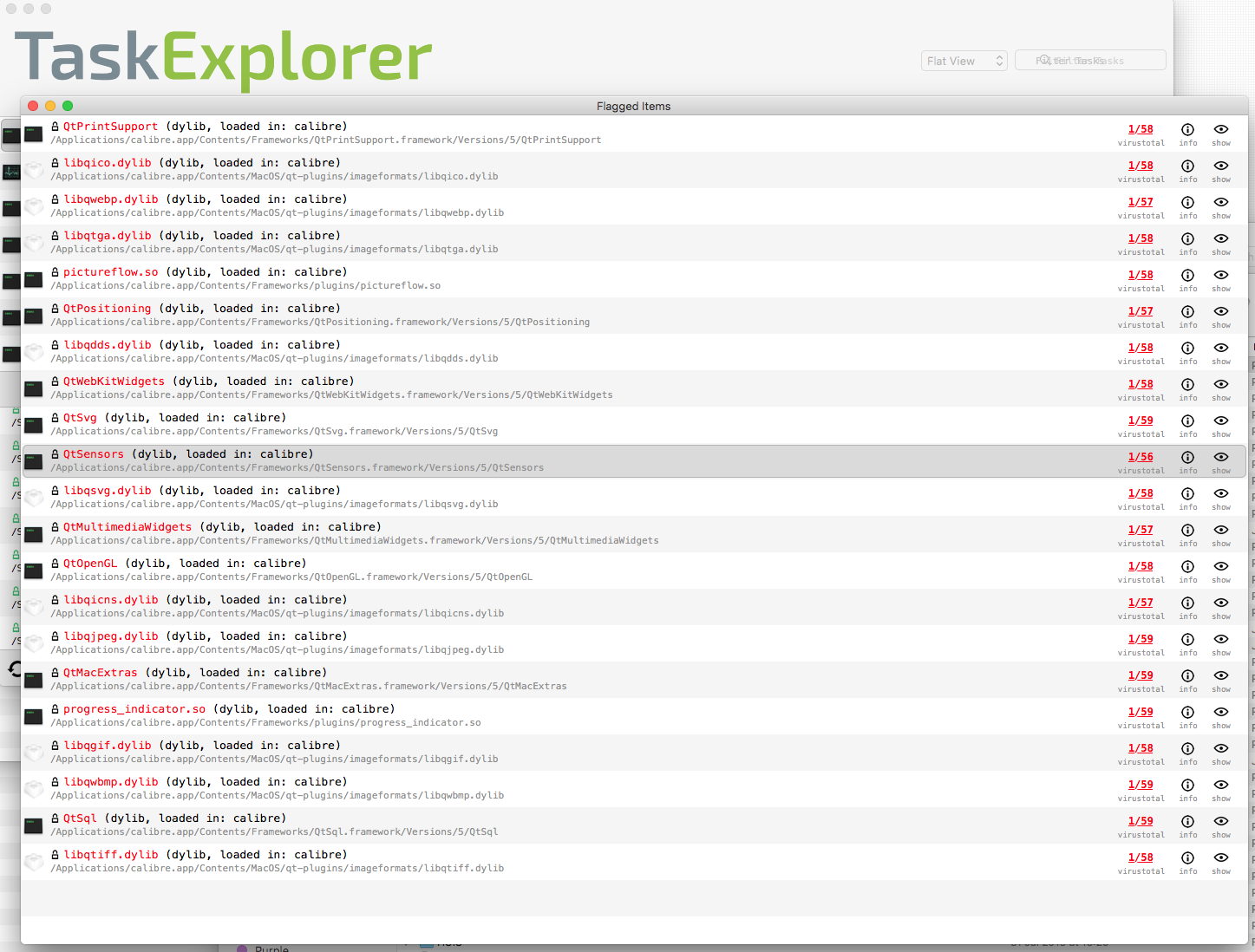The image size is (1255, 952).
Task: Click the QtMacExtras framework path text
Action: pos(309,687)
